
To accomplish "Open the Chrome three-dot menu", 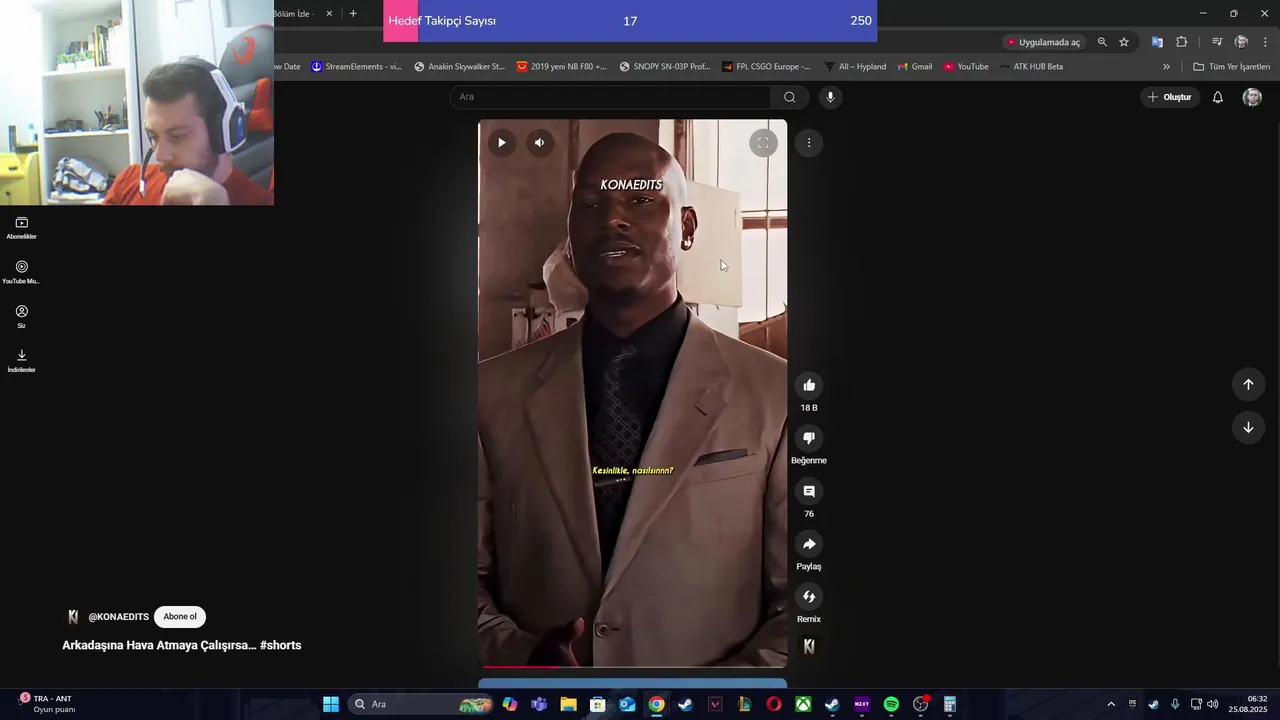I will 1265,42.
